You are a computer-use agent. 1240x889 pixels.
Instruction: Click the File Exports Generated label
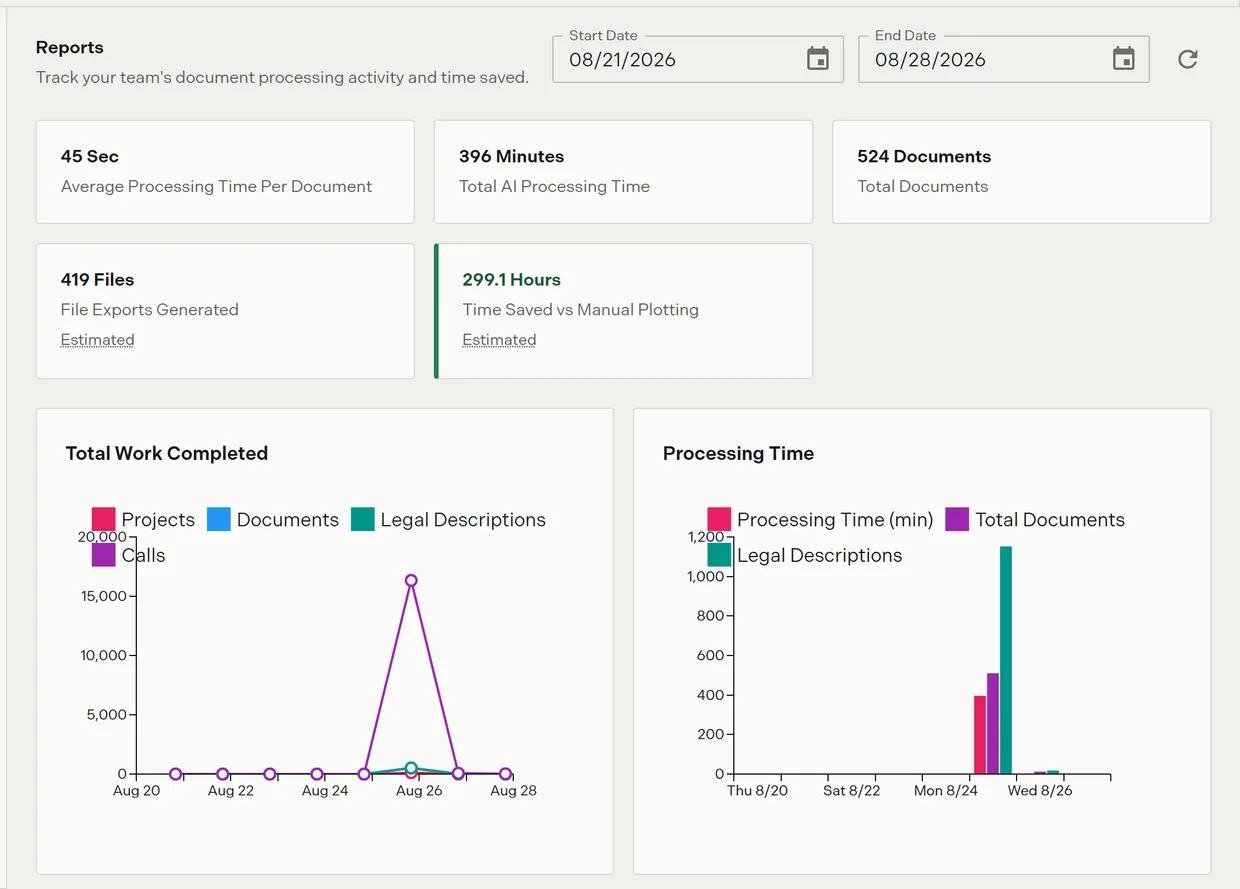coord(150,309)
